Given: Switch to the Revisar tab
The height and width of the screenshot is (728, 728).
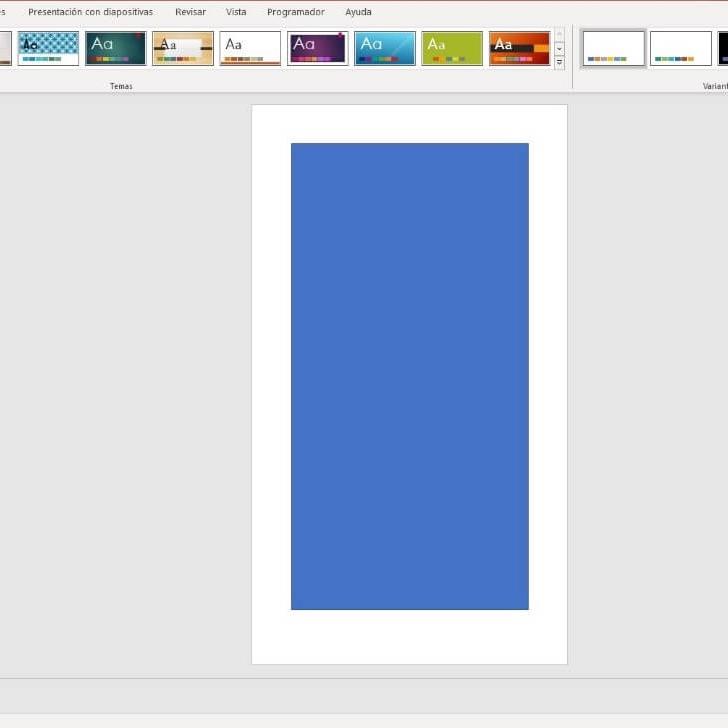Looking at the screenshot, I should pos(190,12).
